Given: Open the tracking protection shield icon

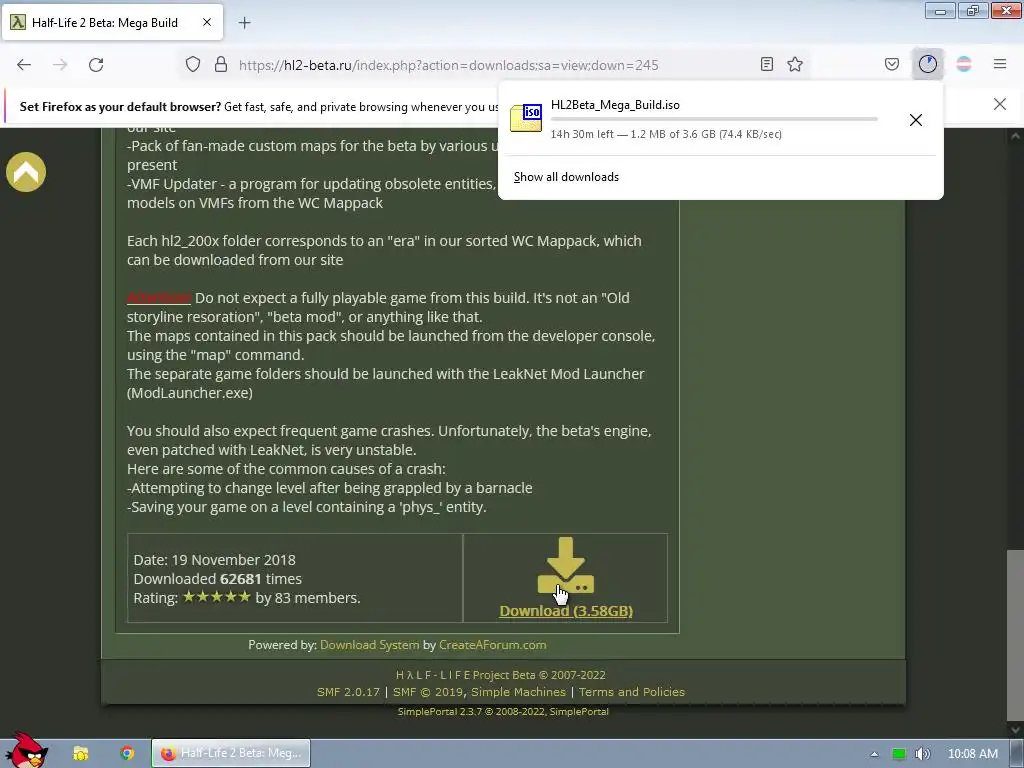Looking at the screenshot, I should 193,65.
